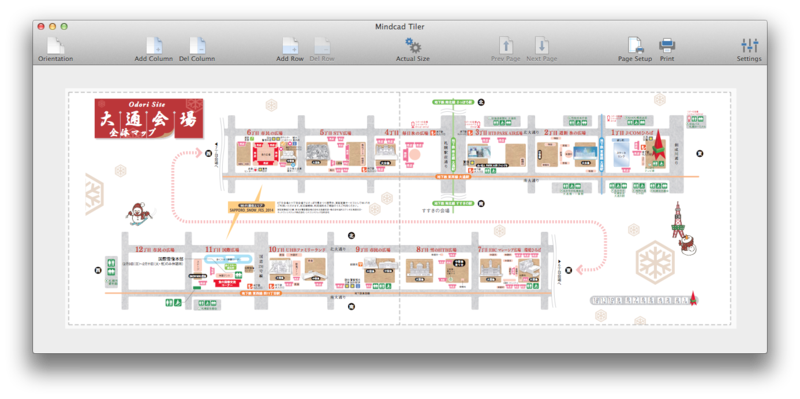Open Settings sliders icon
This screenshot has height=399, width=800.
coord(749,46)
